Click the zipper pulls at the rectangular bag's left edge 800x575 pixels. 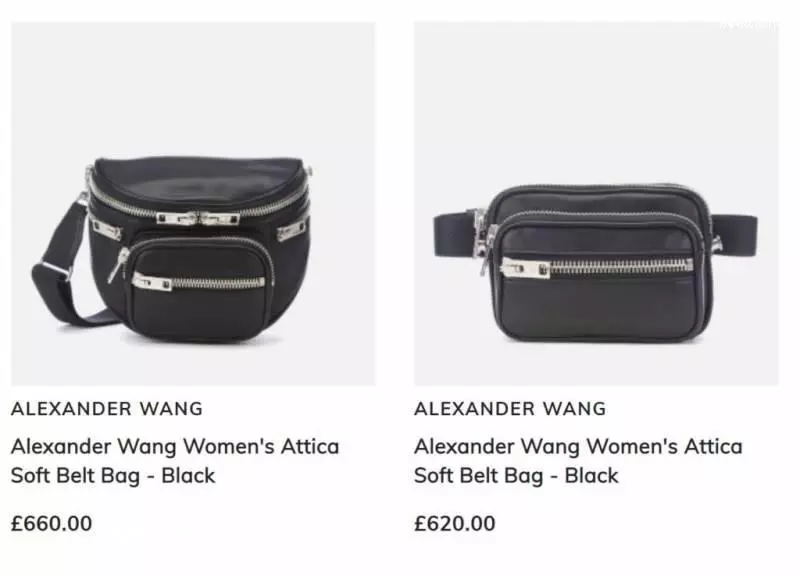(x=485, y=240)
